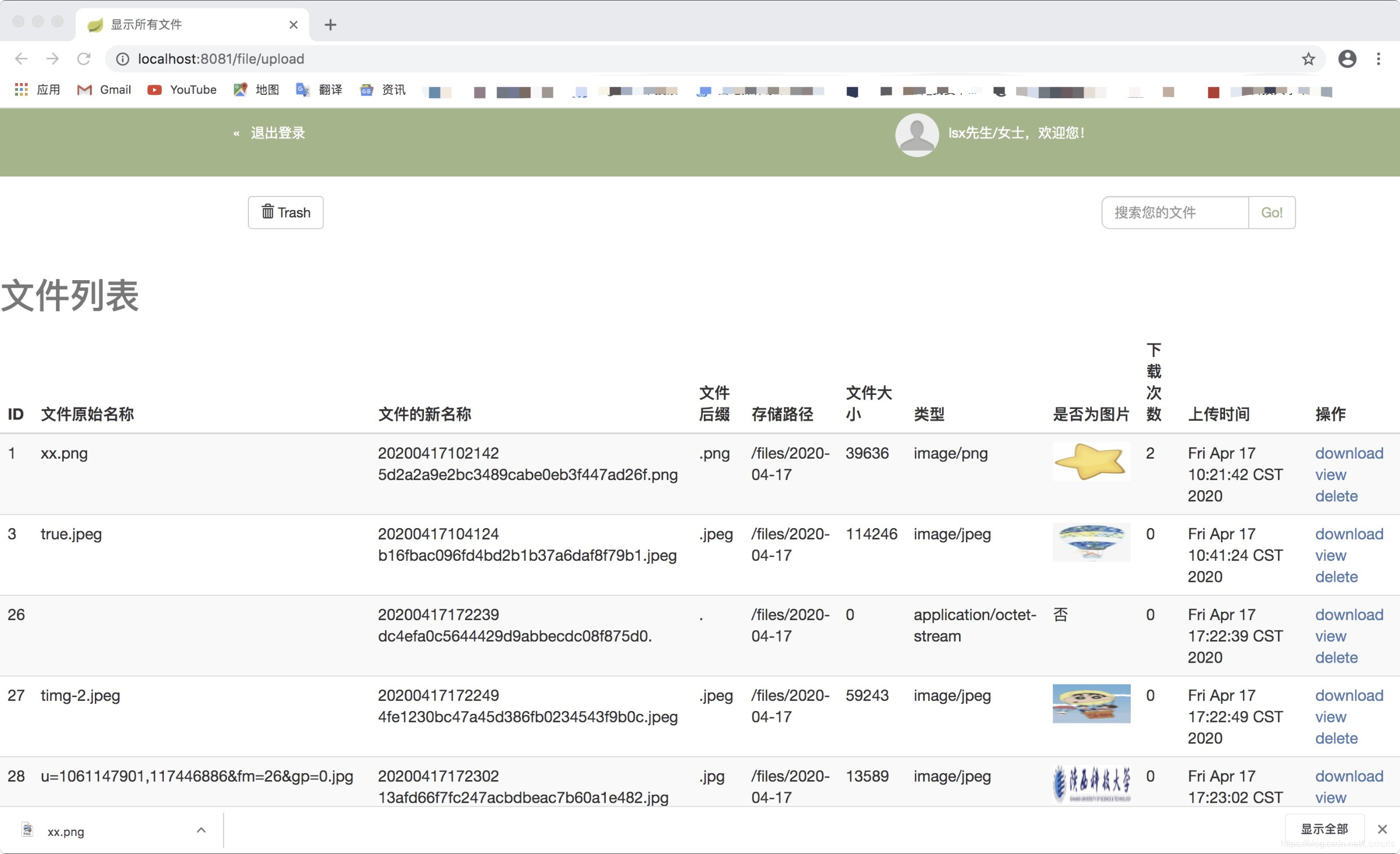Delete the timg-2.jpeg file
1400x854 pixels.
[1336, 738]
